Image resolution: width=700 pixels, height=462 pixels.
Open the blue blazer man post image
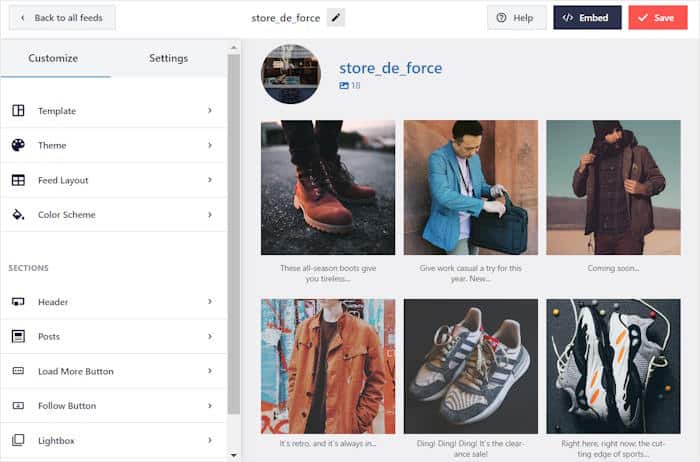[471, 187]
